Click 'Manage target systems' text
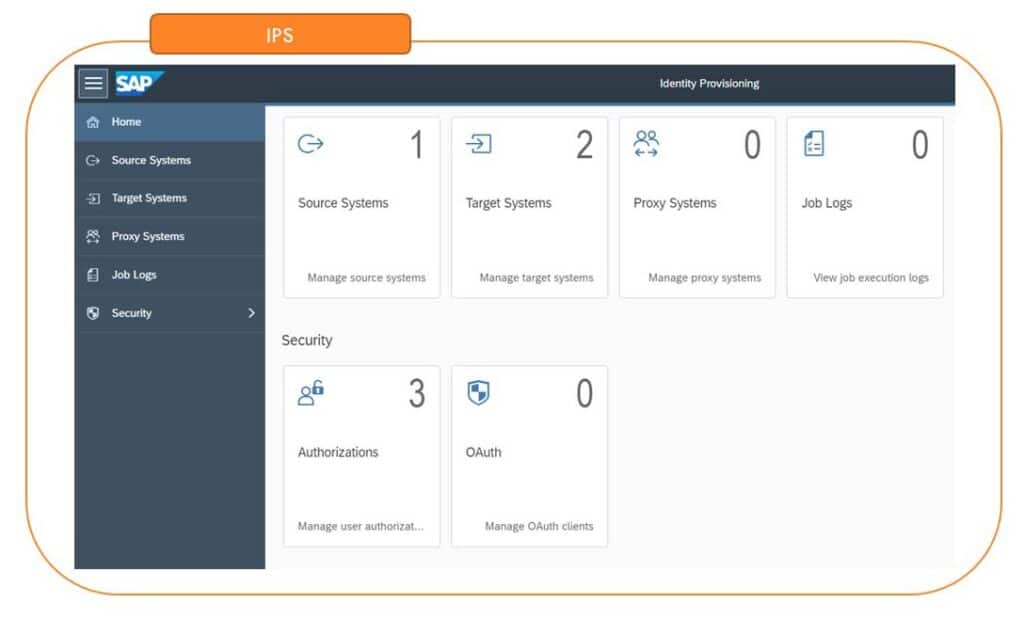This screenshot has width=1024, height=619. click(x=536, y=278)
